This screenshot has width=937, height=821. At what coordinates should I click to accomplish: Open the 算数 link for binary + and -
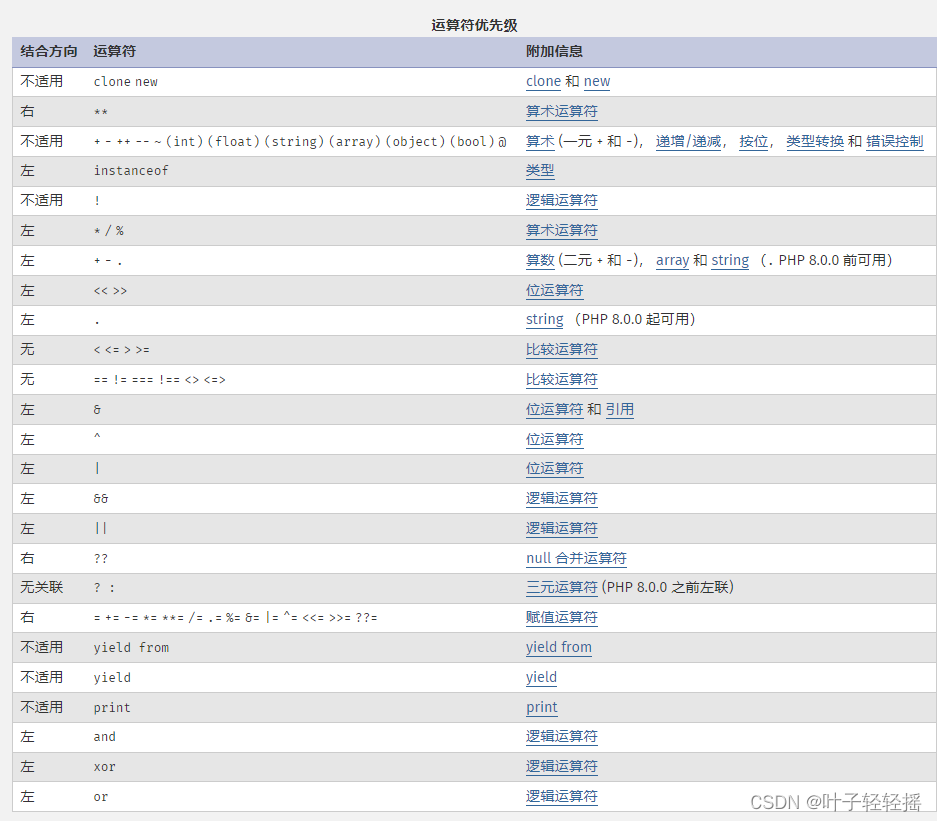540,260
